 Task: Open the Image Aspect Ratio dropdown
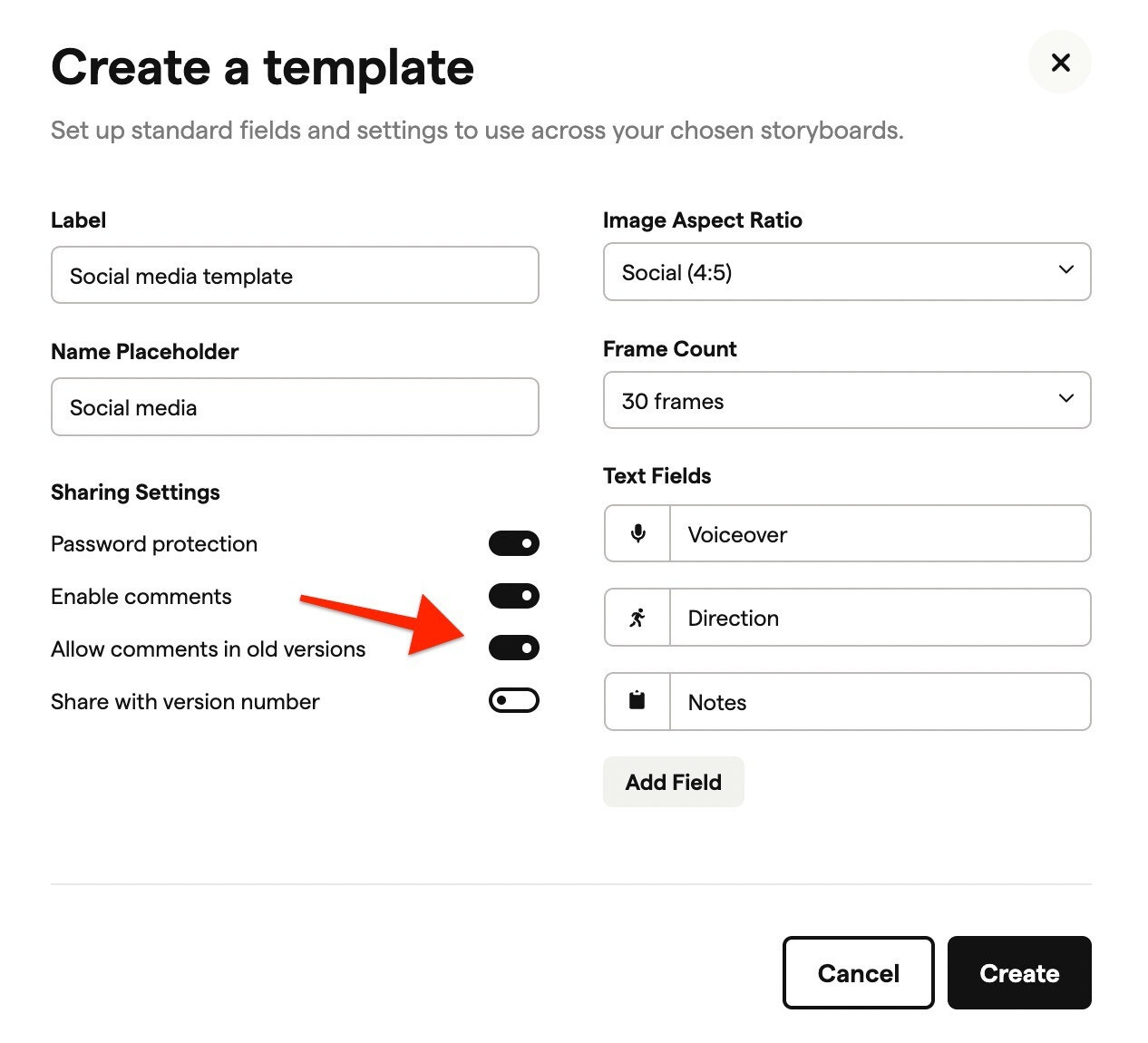click(x=847, y=272)
